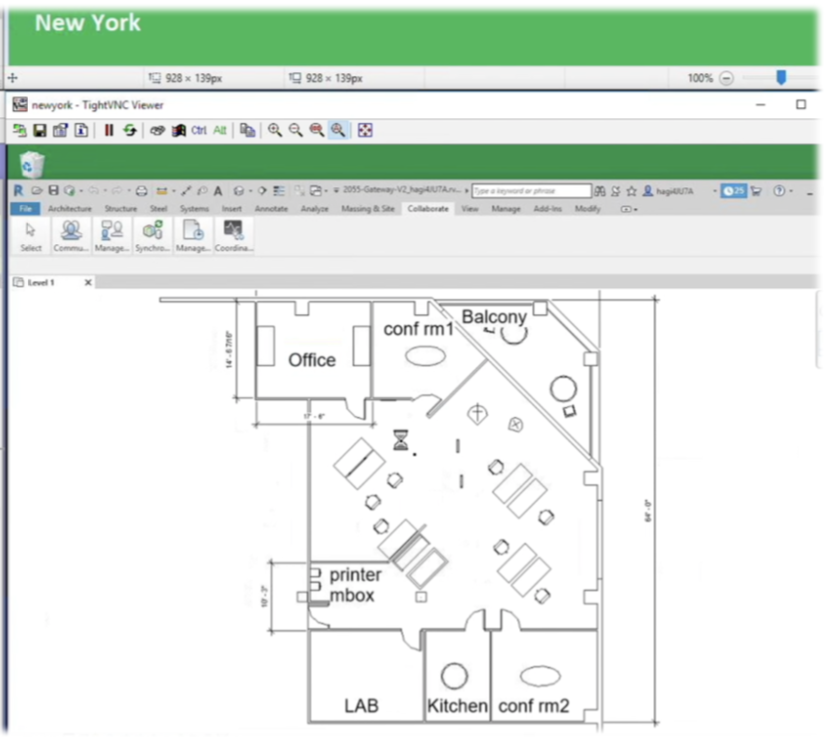Click the Measure icon in Revit quick access
The height and width of the screenshot is (742, 828).
point(162,191)
